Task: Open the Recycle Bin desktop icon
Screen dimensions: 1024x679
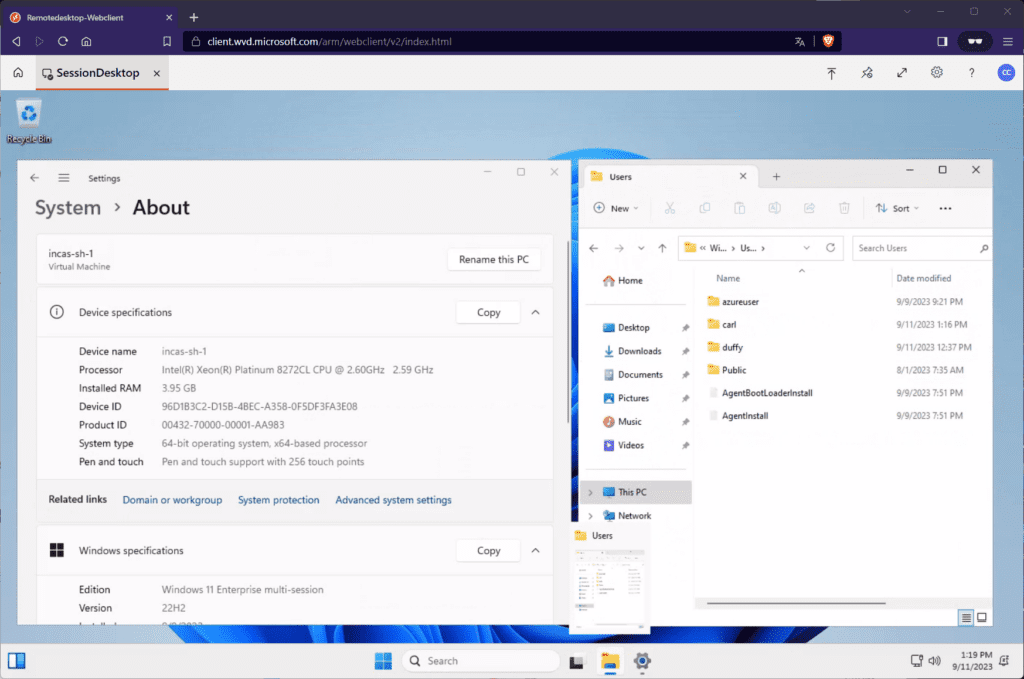Action: pos(29,121)
